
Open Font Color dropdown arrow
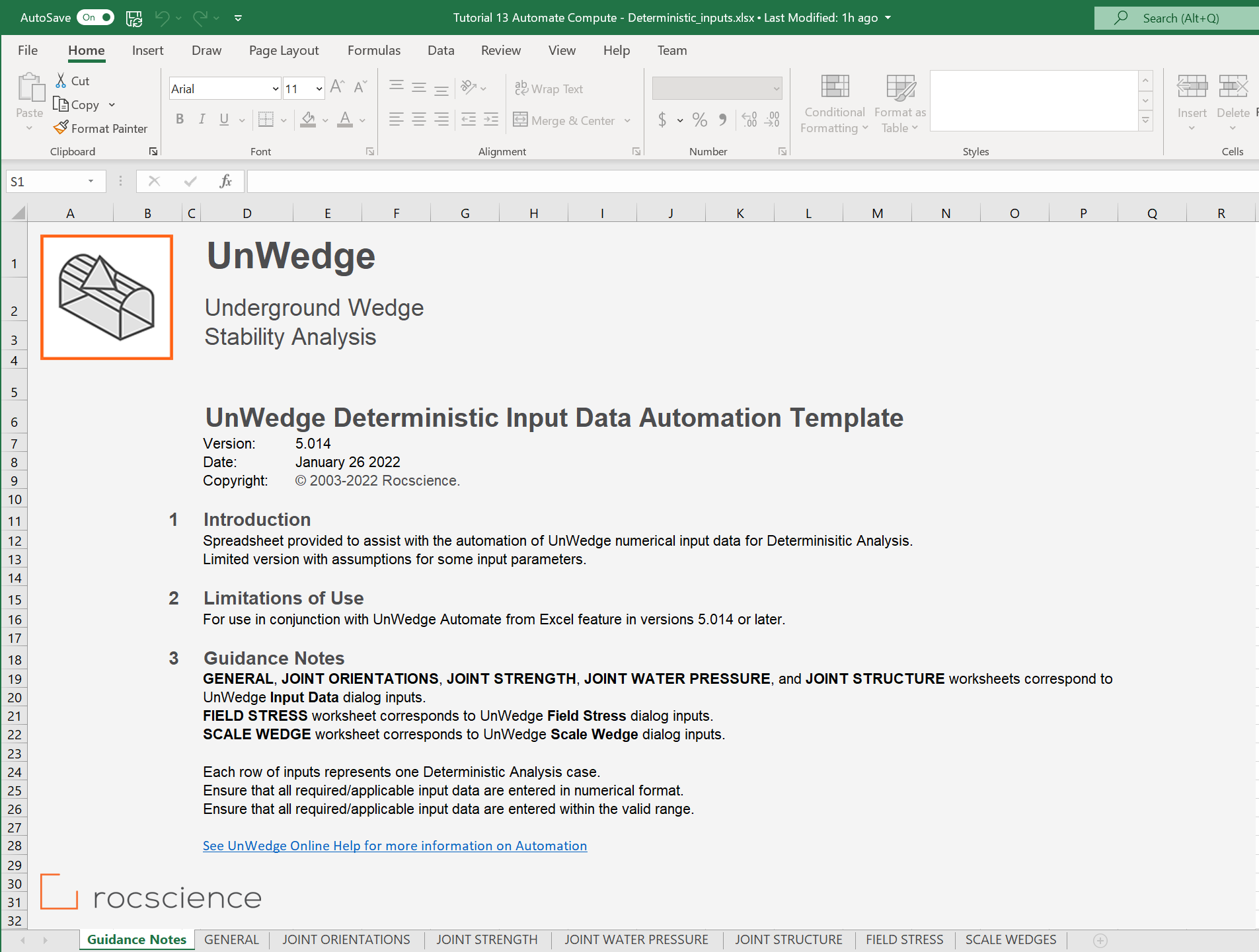pyautogui.click(x=362, y=120)
